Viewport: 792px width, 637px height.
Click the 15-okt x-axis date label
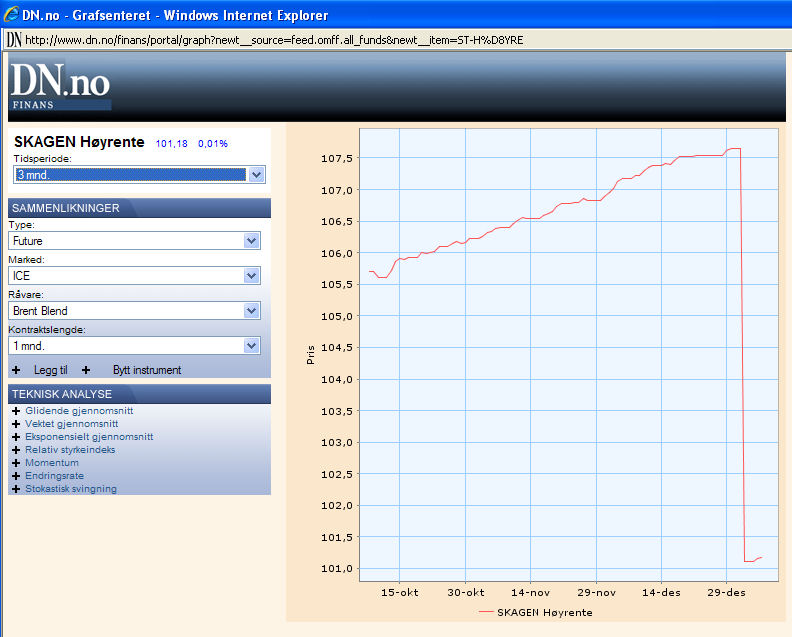(400, 593)
